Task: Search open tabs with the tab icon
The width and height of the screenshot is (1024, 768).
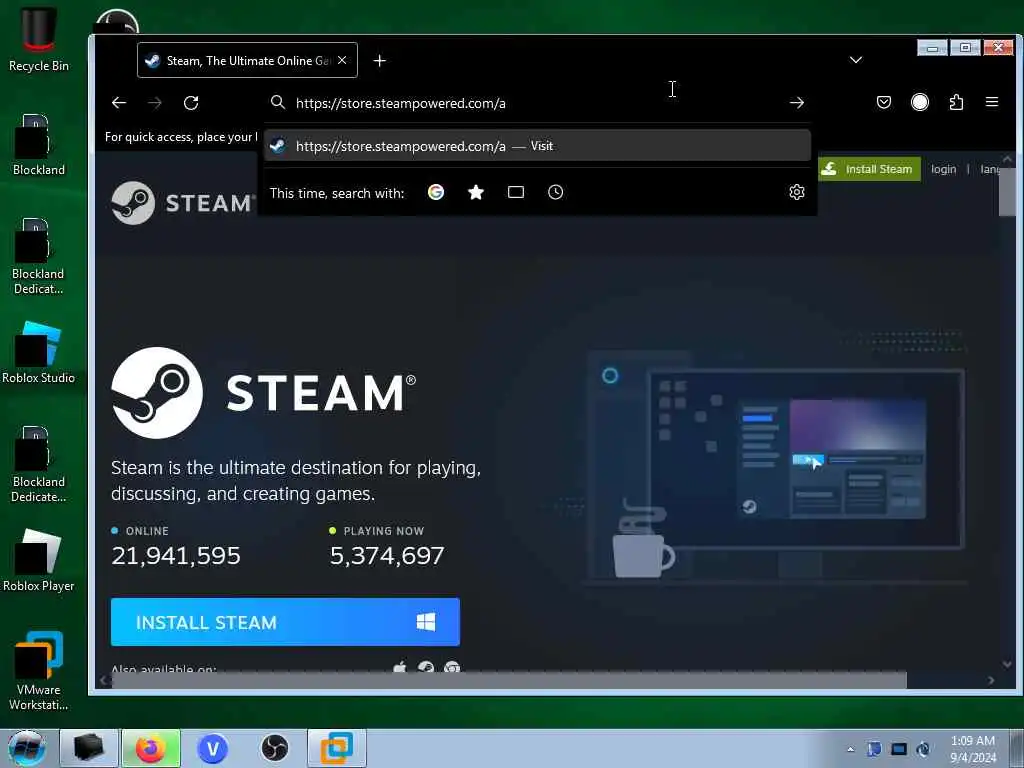Action: (x=516, y=192)
